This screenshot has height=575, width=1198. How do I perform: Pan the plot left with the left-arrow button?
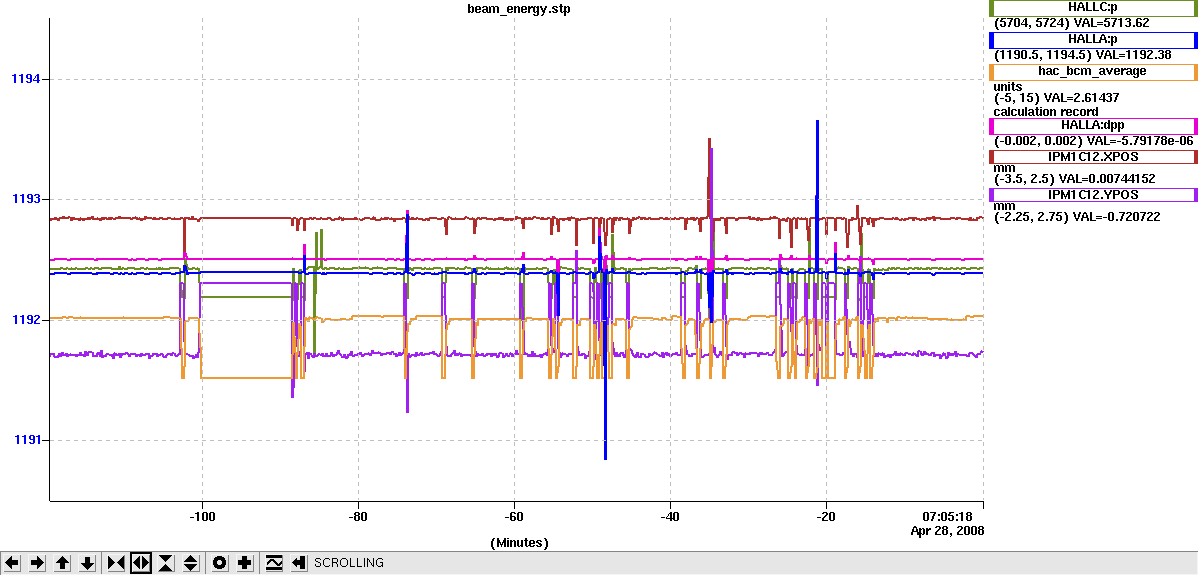point(11,563)
